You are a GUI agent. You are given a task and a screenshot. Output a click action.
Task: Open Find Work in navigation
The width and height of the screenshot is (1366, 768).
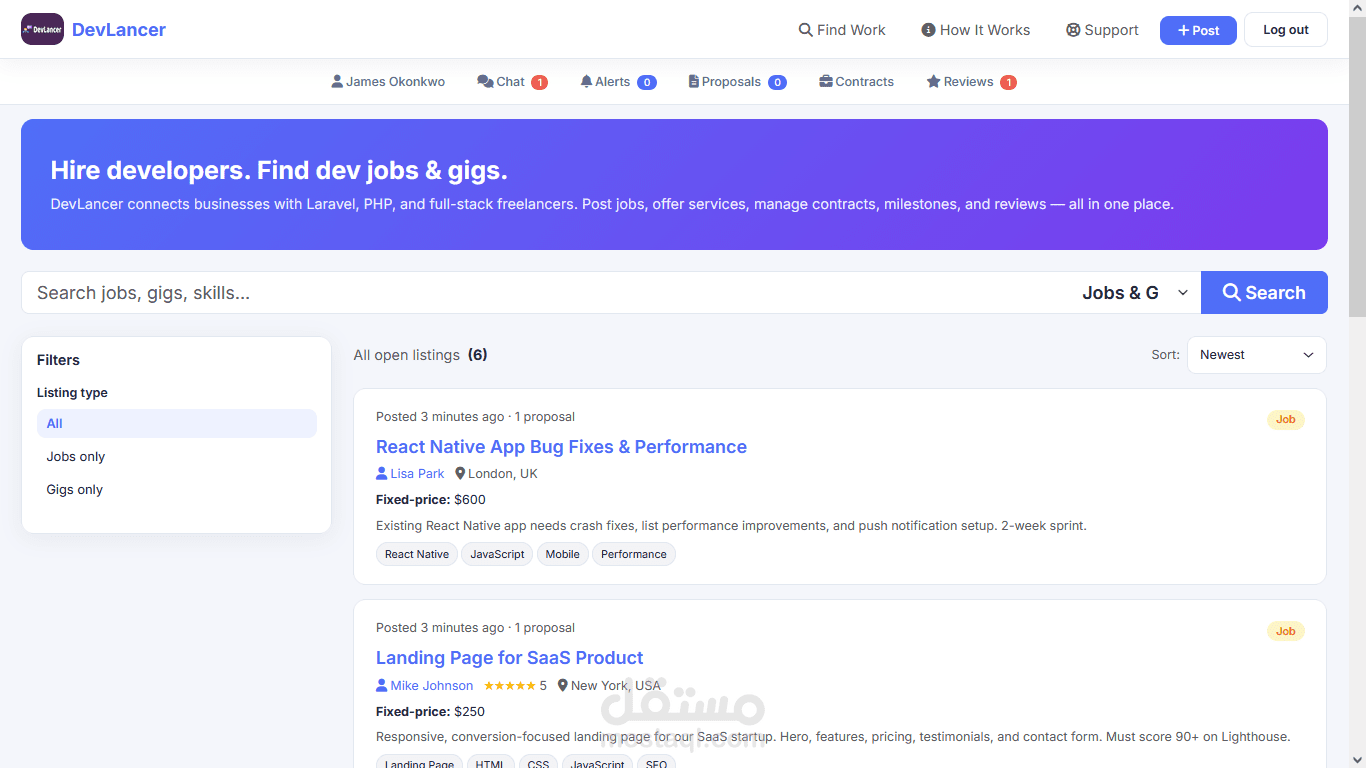click(842, 30)
